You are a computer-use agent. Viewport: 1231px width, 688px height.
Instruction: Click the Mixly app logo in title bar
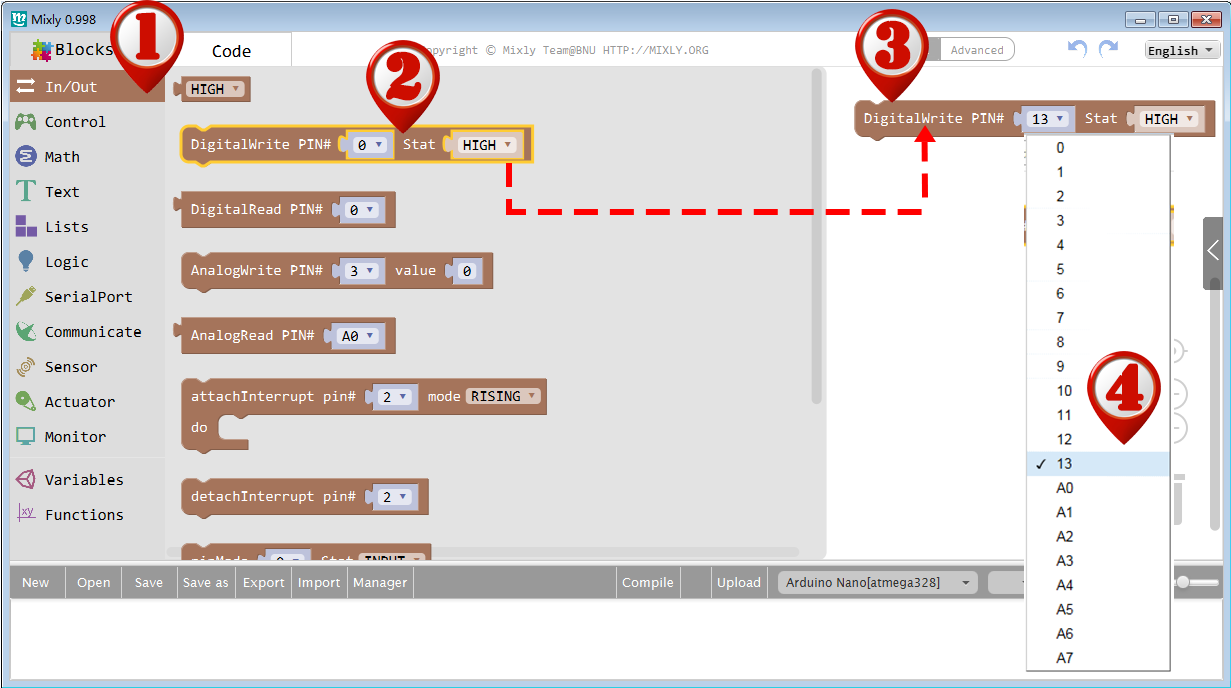coord(19,19)
